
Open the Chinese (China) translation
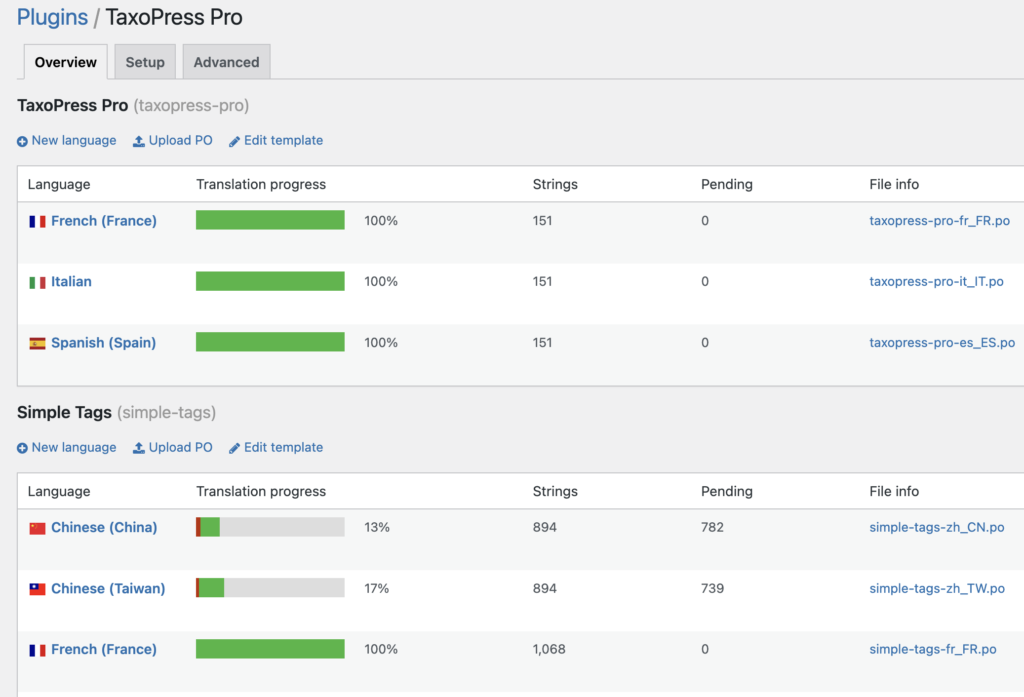click(104, 527)
